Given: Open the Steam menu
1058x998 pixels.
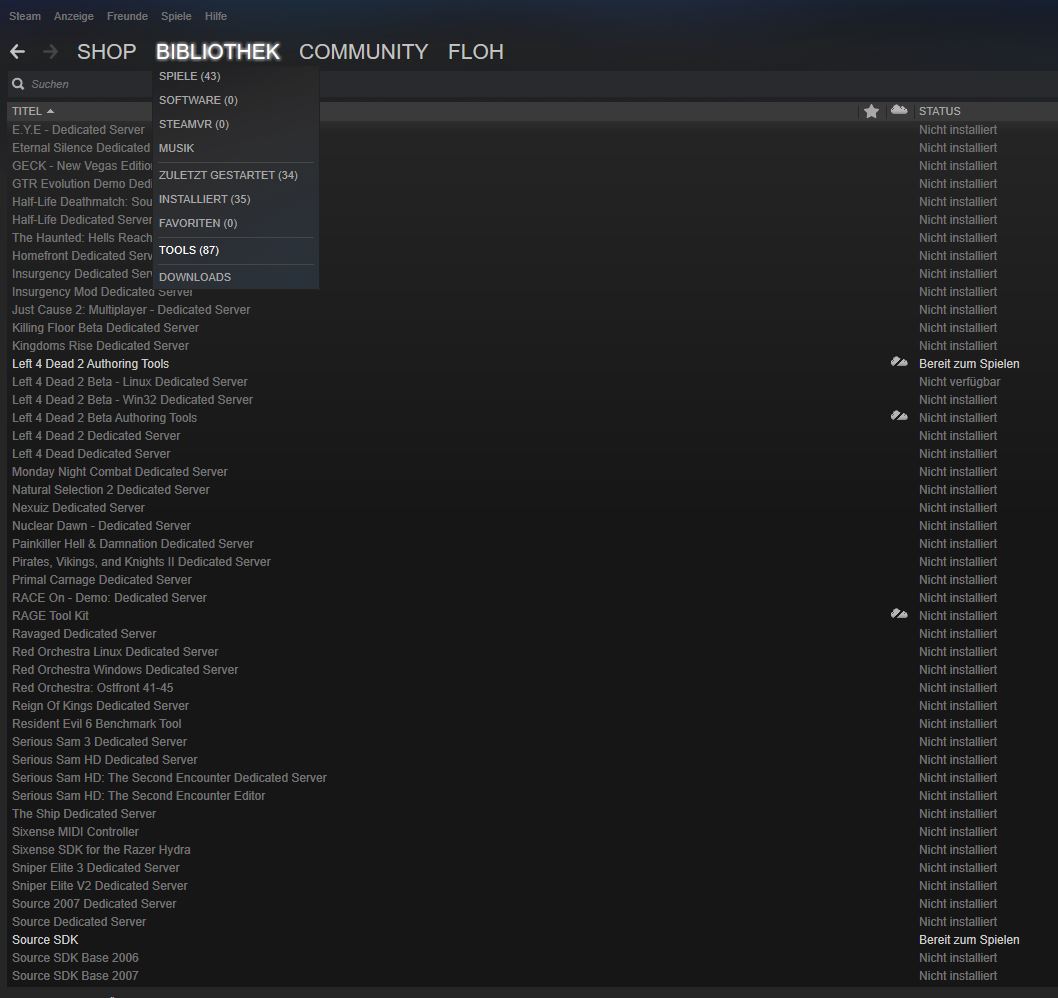Looking at the screenshot, I should pyautogui.click(x=25, y=16).
